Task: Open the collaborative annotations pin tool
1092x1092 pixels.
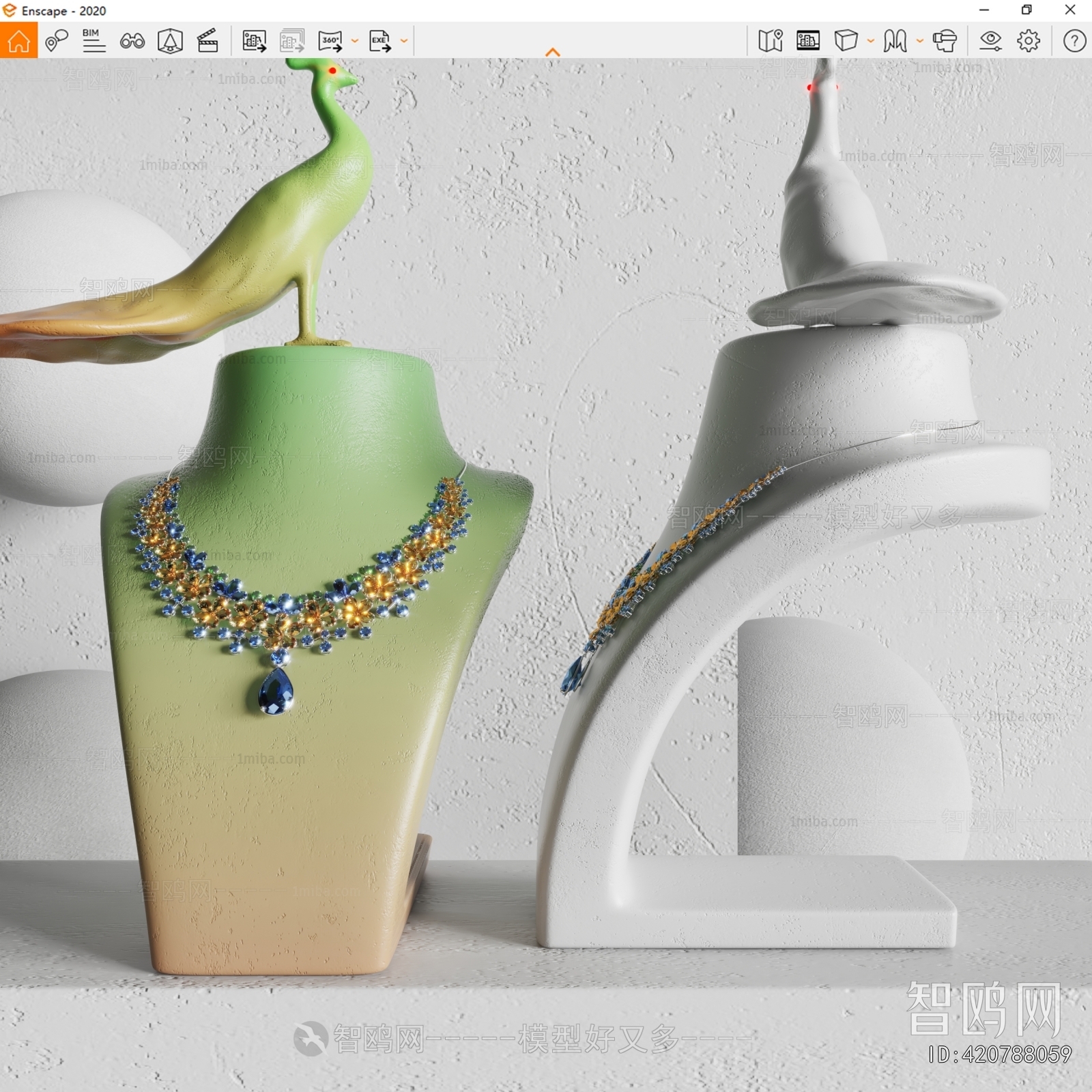Action: pos(56,41)
